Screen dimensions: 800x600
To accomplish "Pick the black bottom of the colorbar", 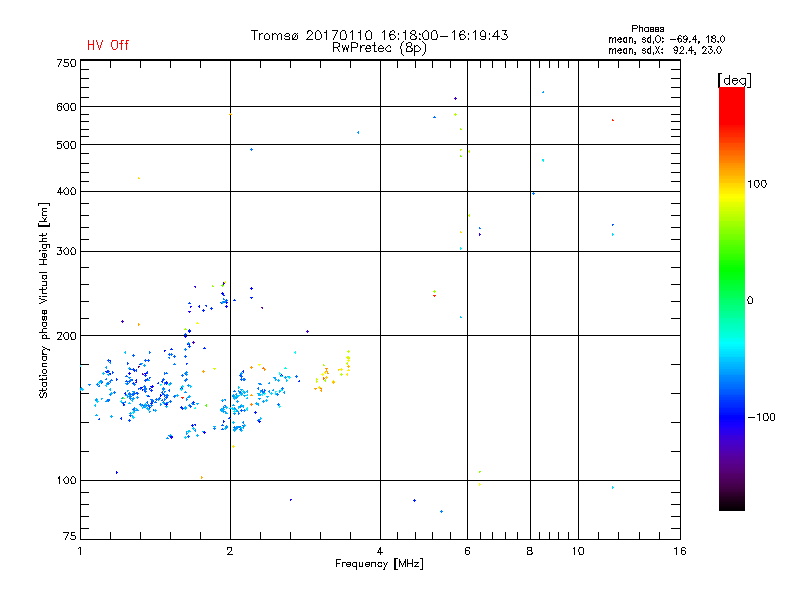I will [x=732, y=503].
